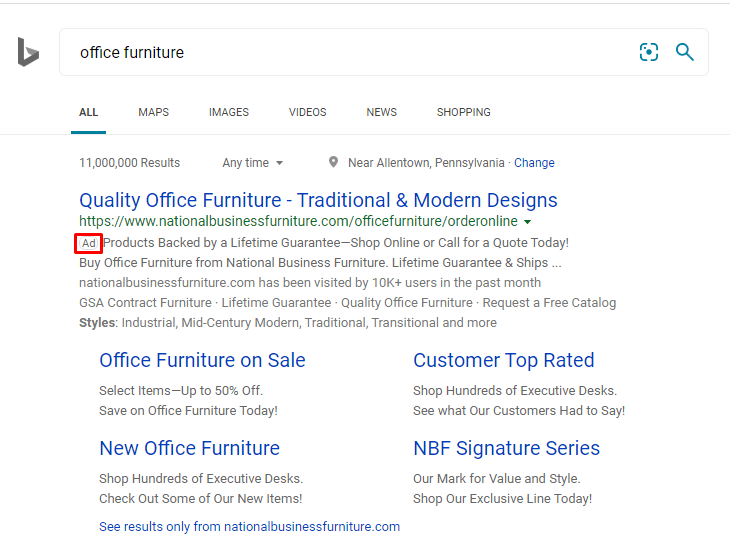The width and height of the screenshot is (730, 546).
Task: Switch to the IMAGES tab
Action: click(x=229, y=112)
